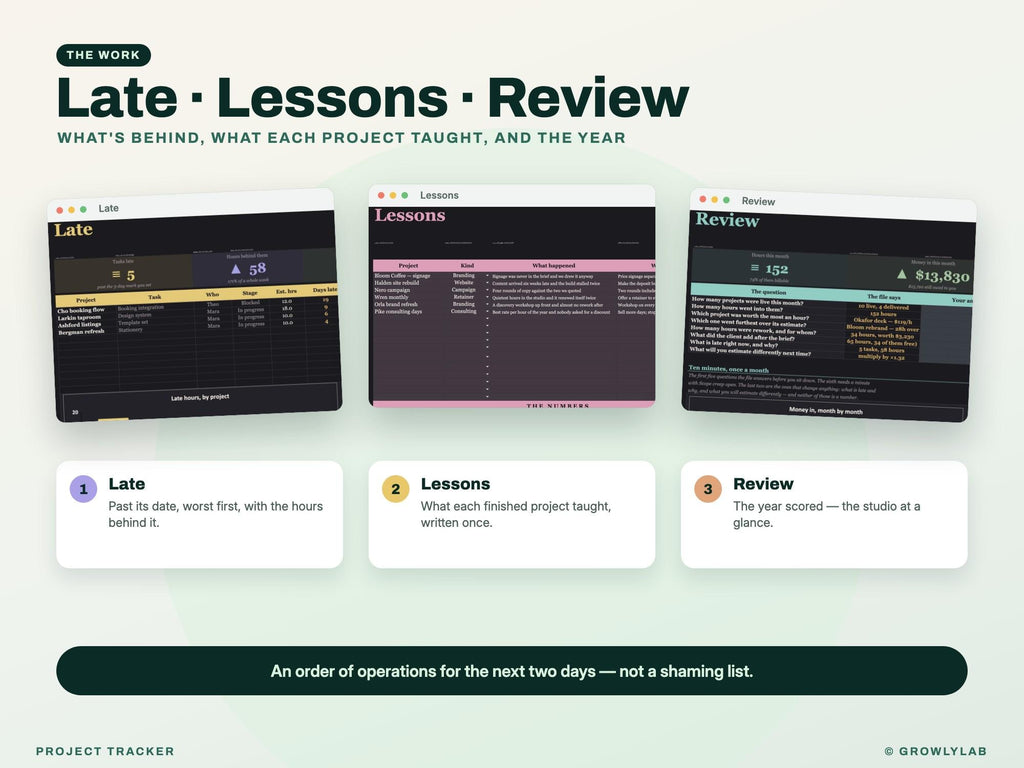
Task: Select the "Bloom Coffee — signage" lesson row
Action: click(513, 276)
